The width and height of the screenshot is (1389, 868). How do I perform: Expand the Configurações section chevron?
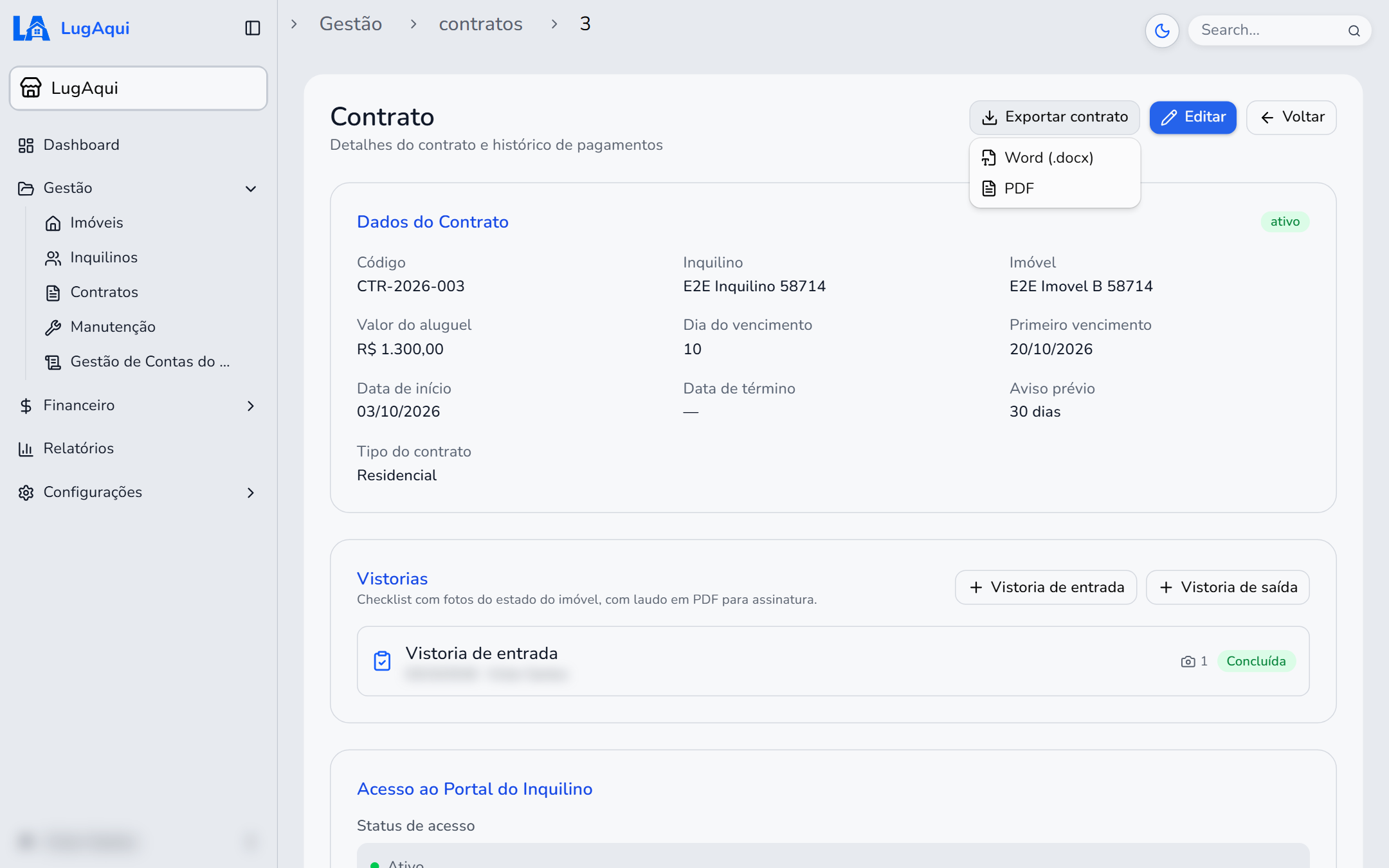point(251,493)
